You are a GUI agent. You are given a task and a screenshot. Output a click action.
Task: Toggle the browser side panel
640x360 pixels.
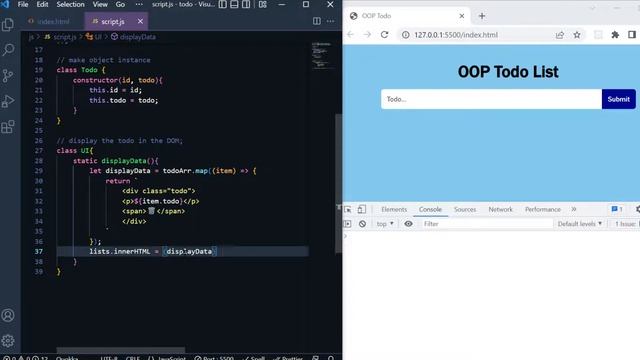pyautogui.click(x=632, y=35)
